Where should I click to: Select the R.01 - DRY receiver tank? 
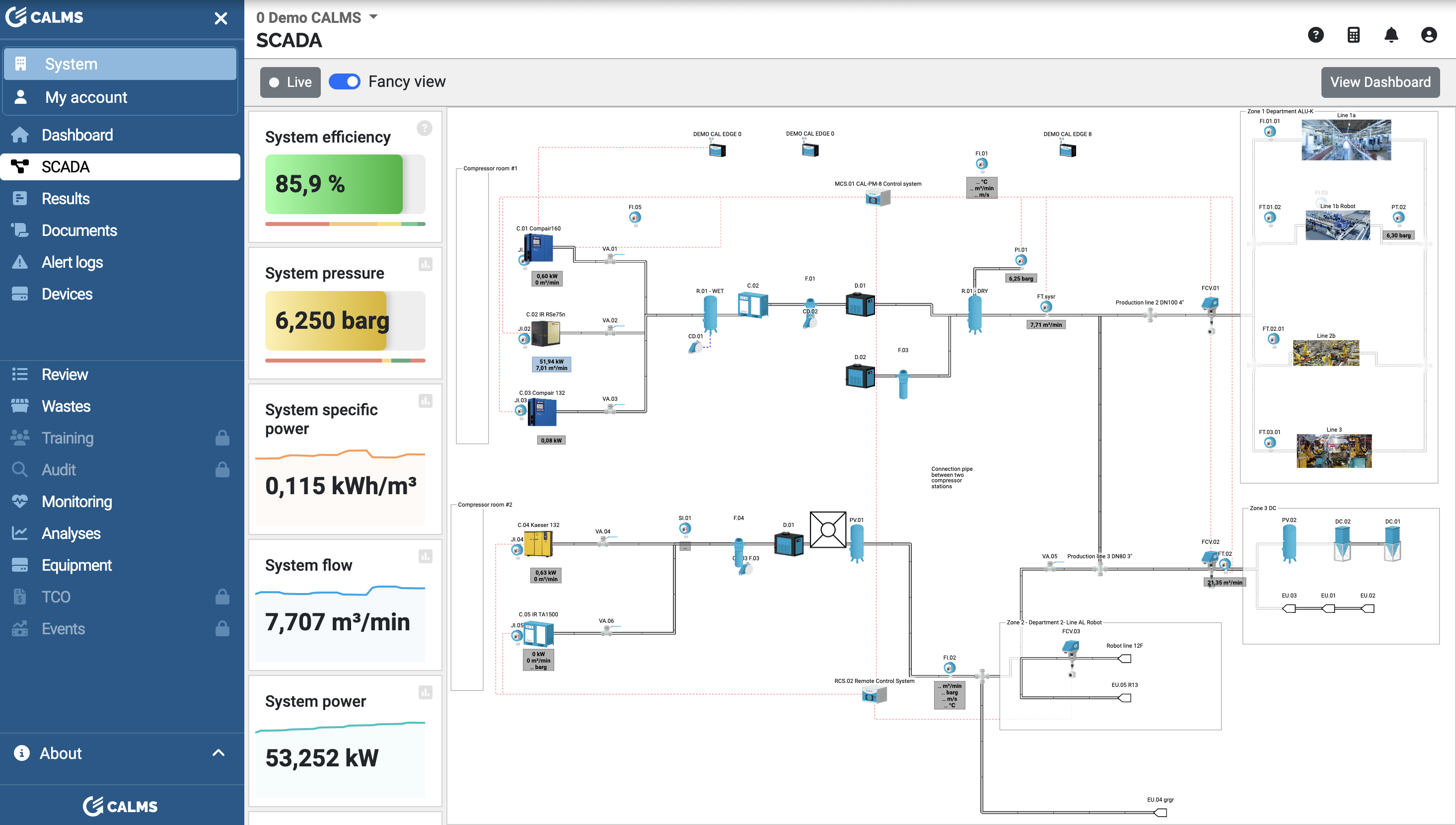[x=975, y=314]
